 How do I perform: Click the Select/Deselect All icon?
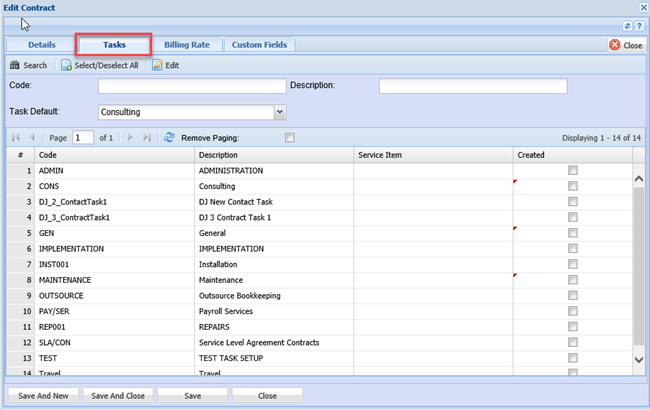pos(66,65)
